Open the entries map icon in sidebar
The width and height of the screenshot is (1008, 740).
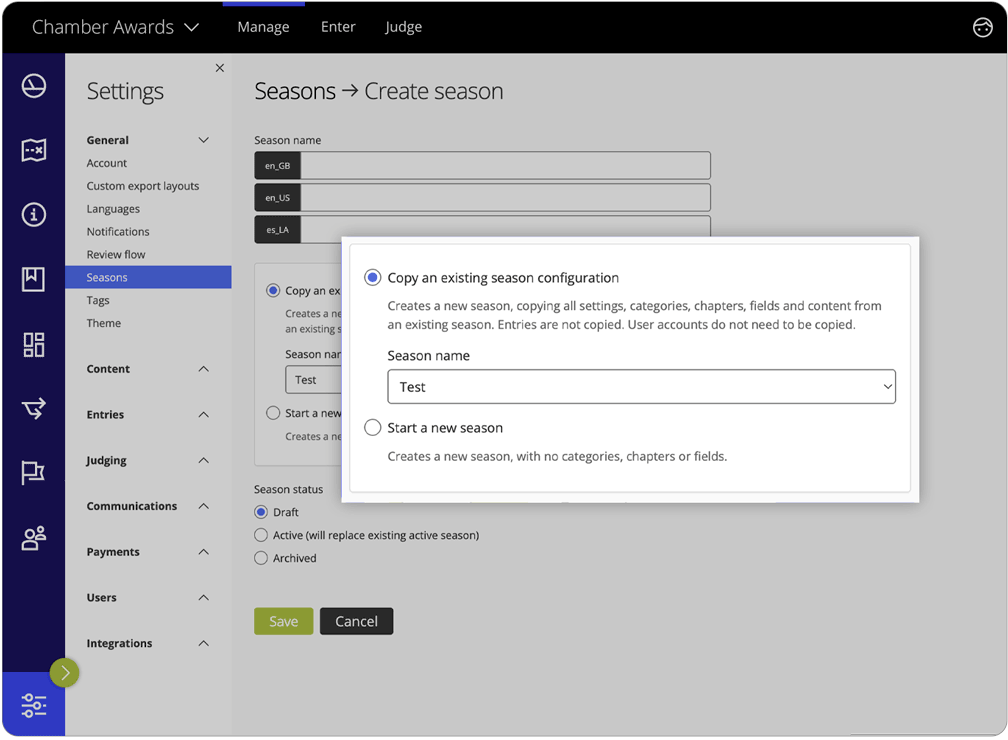pyautogui.click(x=33, y=150)
